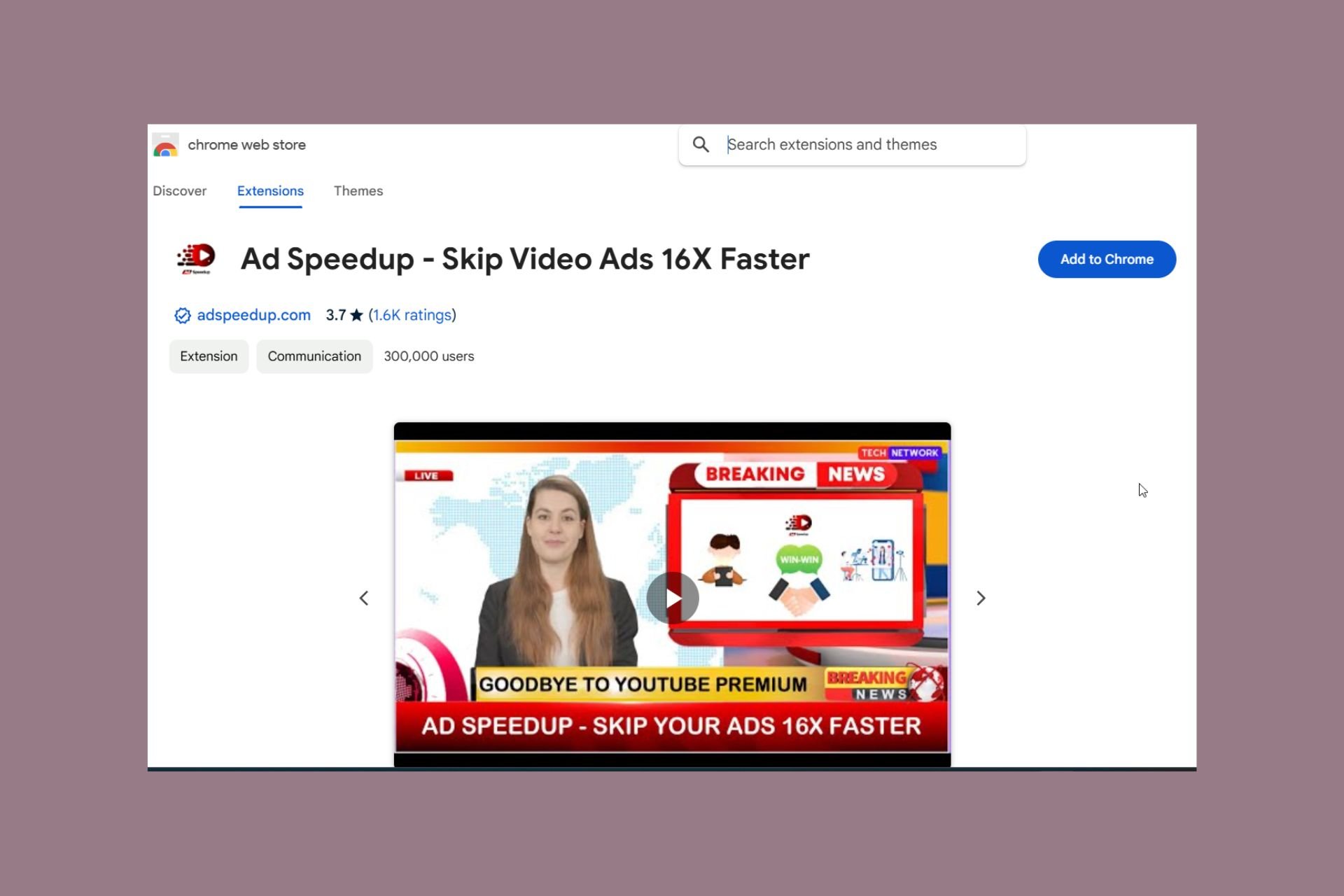The image size is (1344, 896).
Task: Click the search magnifier icon
Action: [699, 144]
